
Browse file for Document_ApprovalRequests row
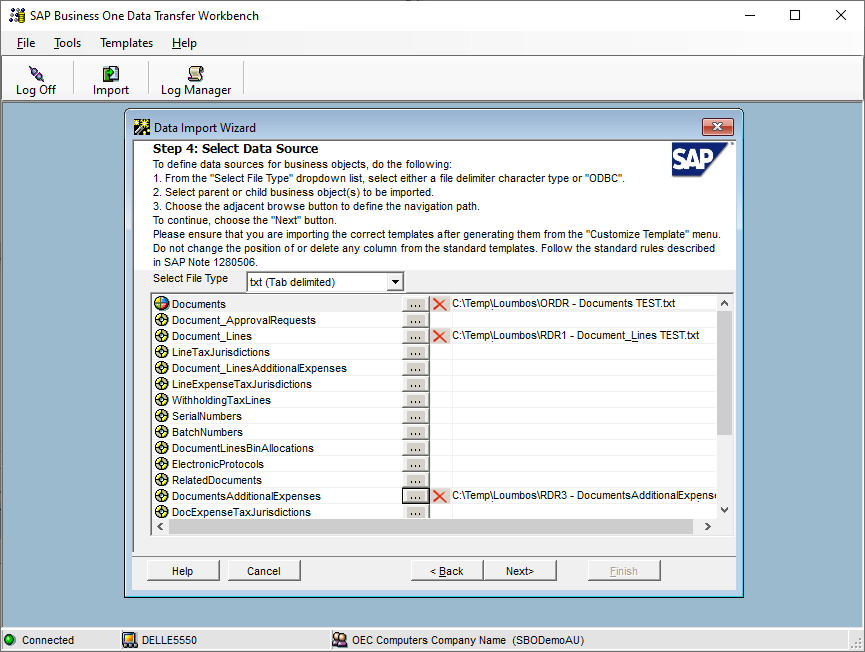[x=415, y=320]
